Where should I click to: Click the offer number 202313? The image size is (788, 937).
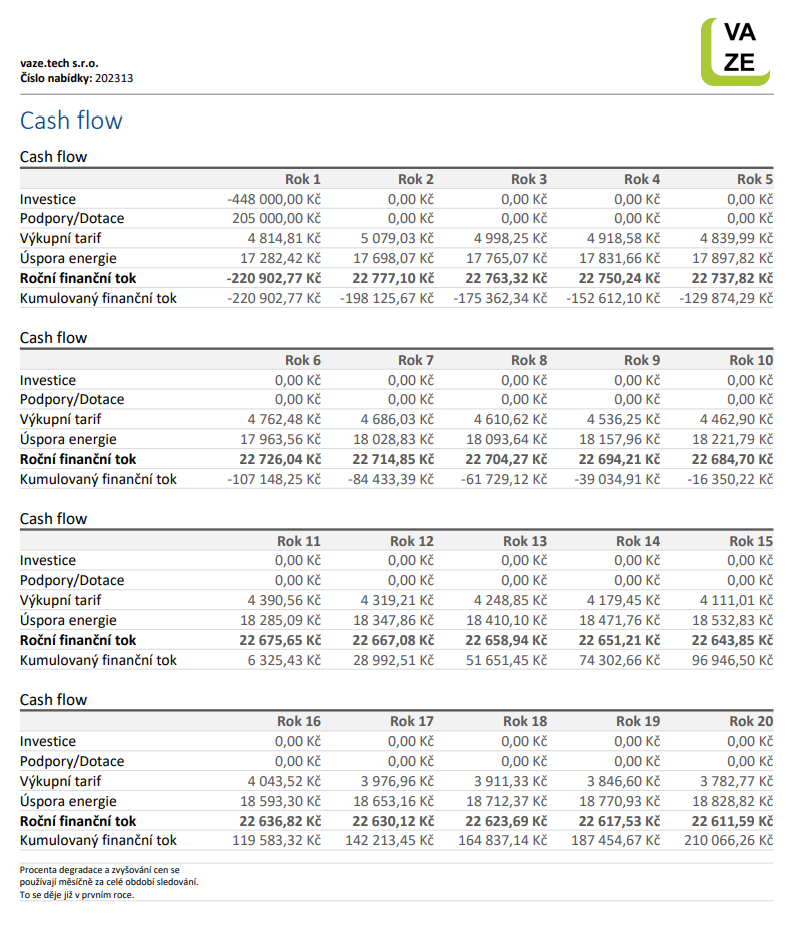pyautogui.click(x=114, y=77)
